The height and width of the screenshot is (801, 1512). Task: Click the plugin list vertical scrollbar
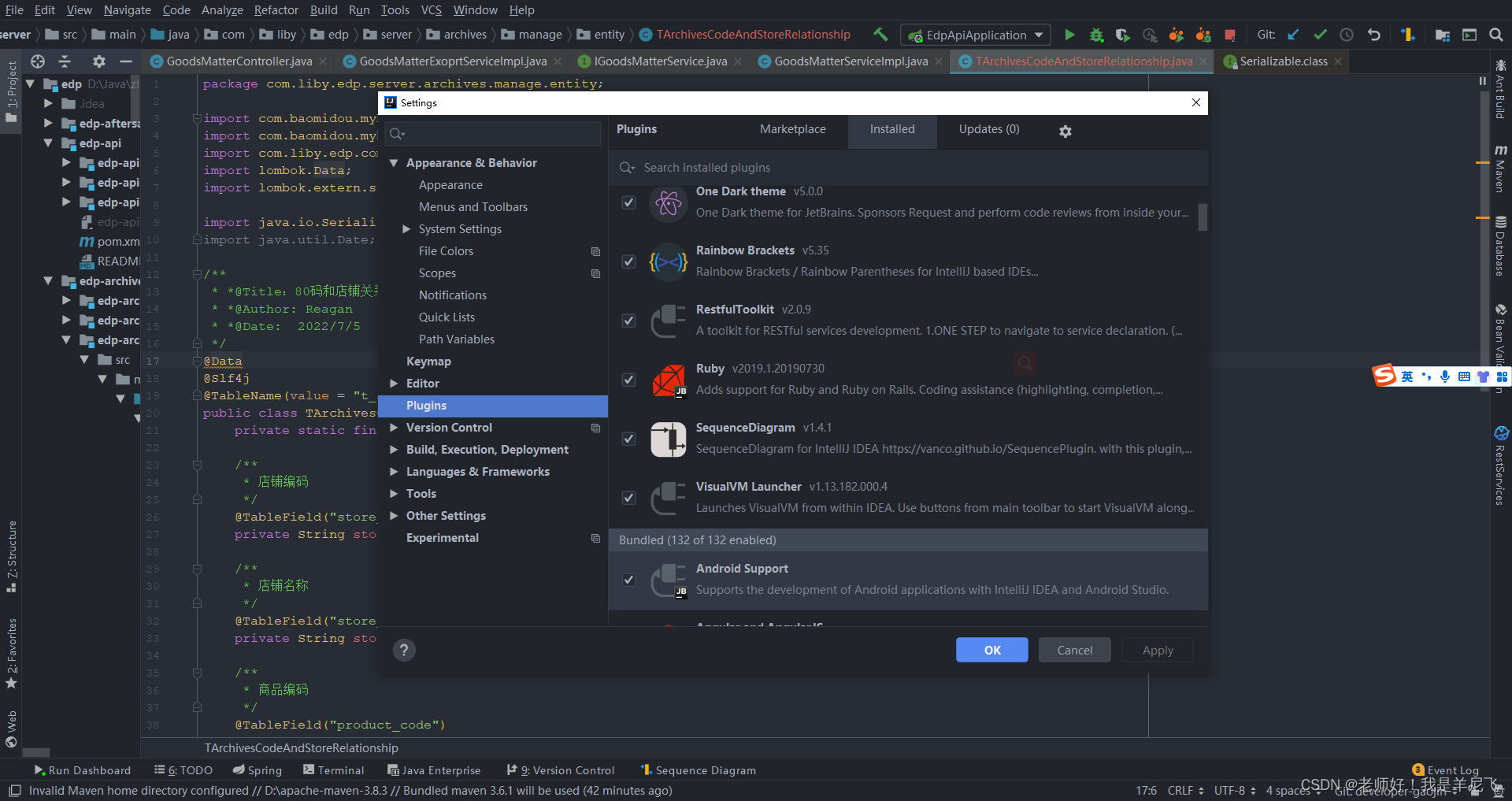pos(1203,217)
